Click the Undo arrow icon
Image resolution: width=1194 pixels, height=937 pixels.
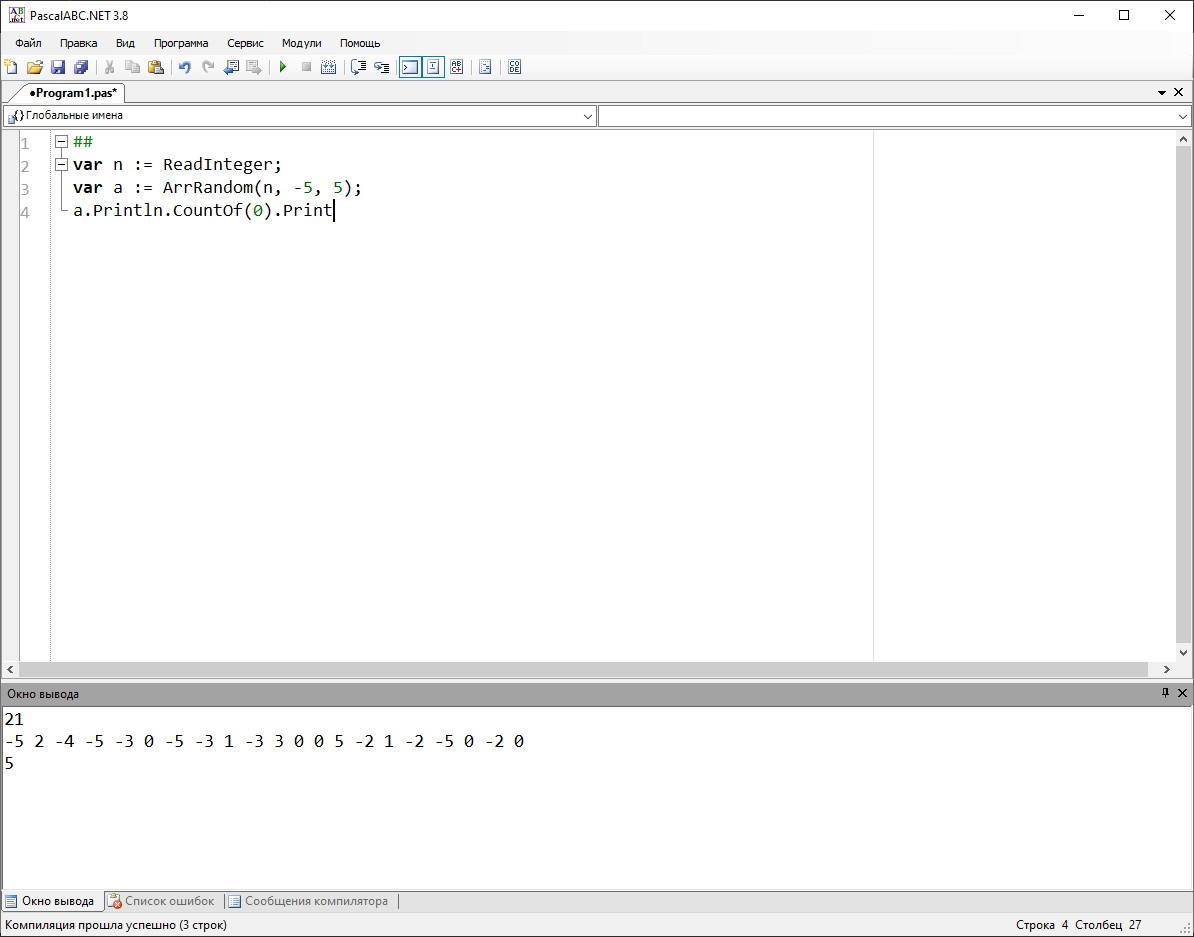coord(184,67)
